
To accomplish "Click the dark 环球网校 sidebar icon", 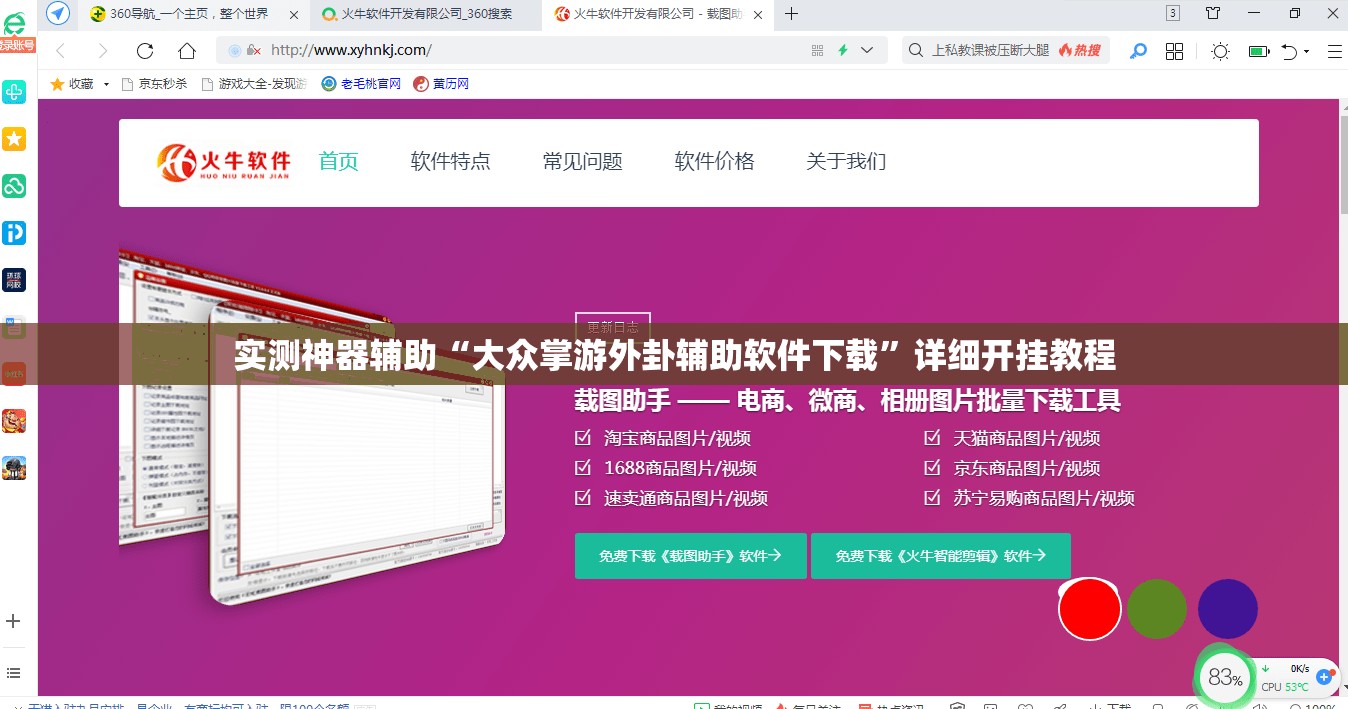I will pos(14,280).
